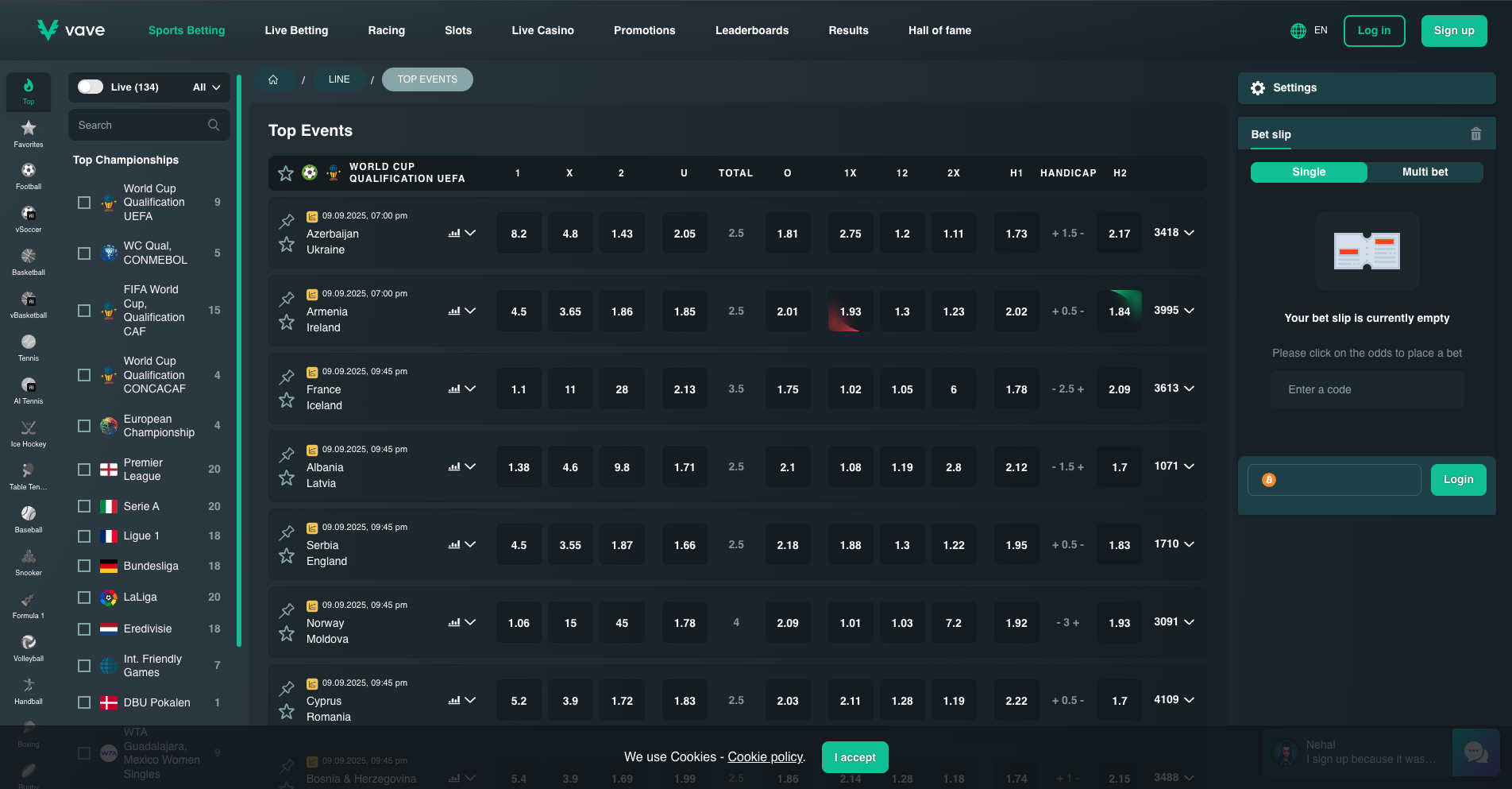
Task: Check the Bundesliga checkbox
Action: [84, 566]
